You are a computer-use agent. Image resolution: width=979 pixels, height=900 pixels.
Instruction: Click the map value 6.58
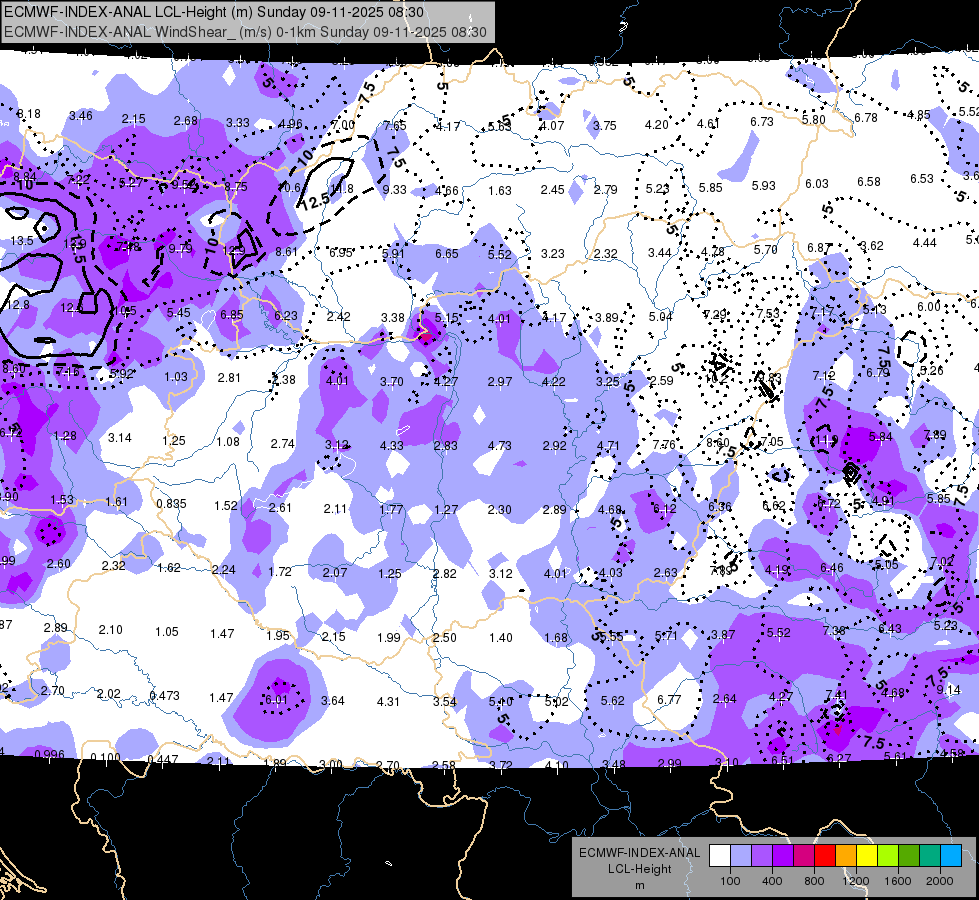869,182
